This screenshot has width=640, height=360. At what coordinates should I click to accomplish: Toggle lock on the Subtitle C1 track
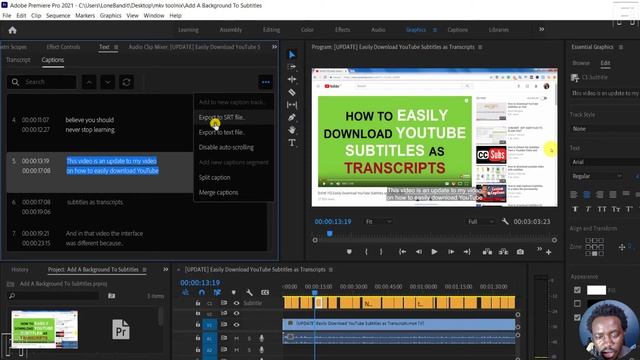tap(198, 303)
